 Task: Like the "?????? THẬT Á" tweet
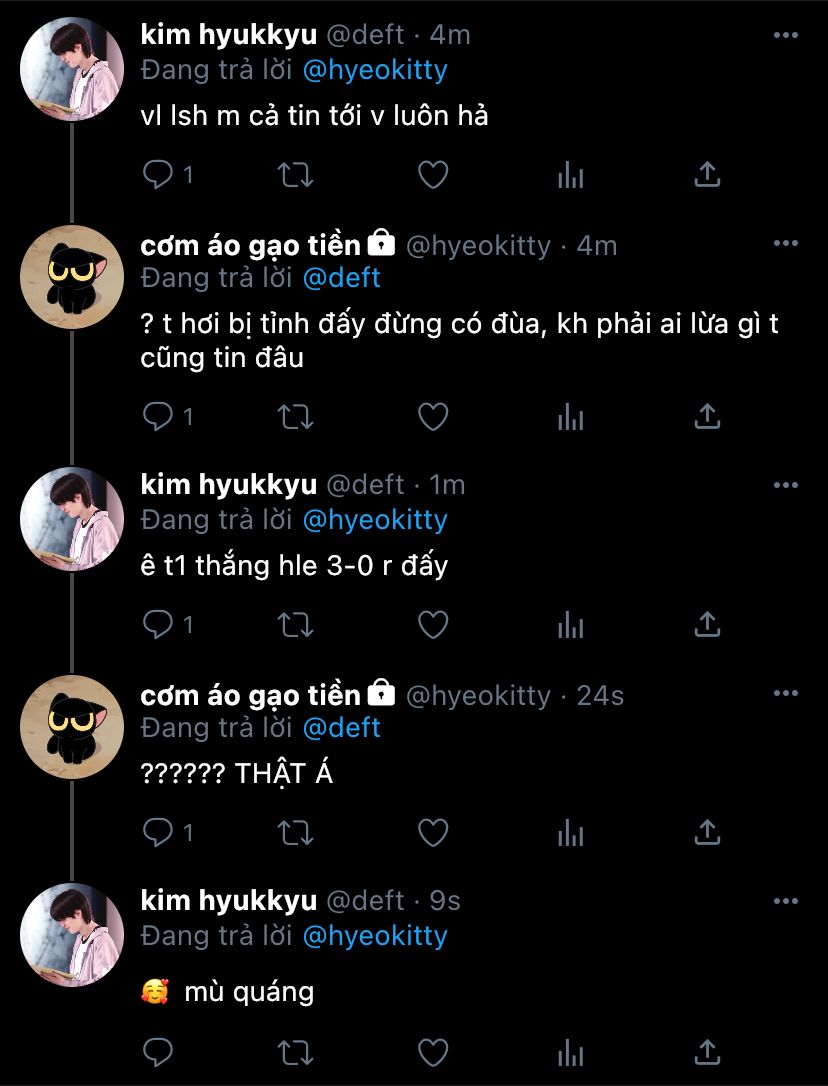click(x=432, y=832)
